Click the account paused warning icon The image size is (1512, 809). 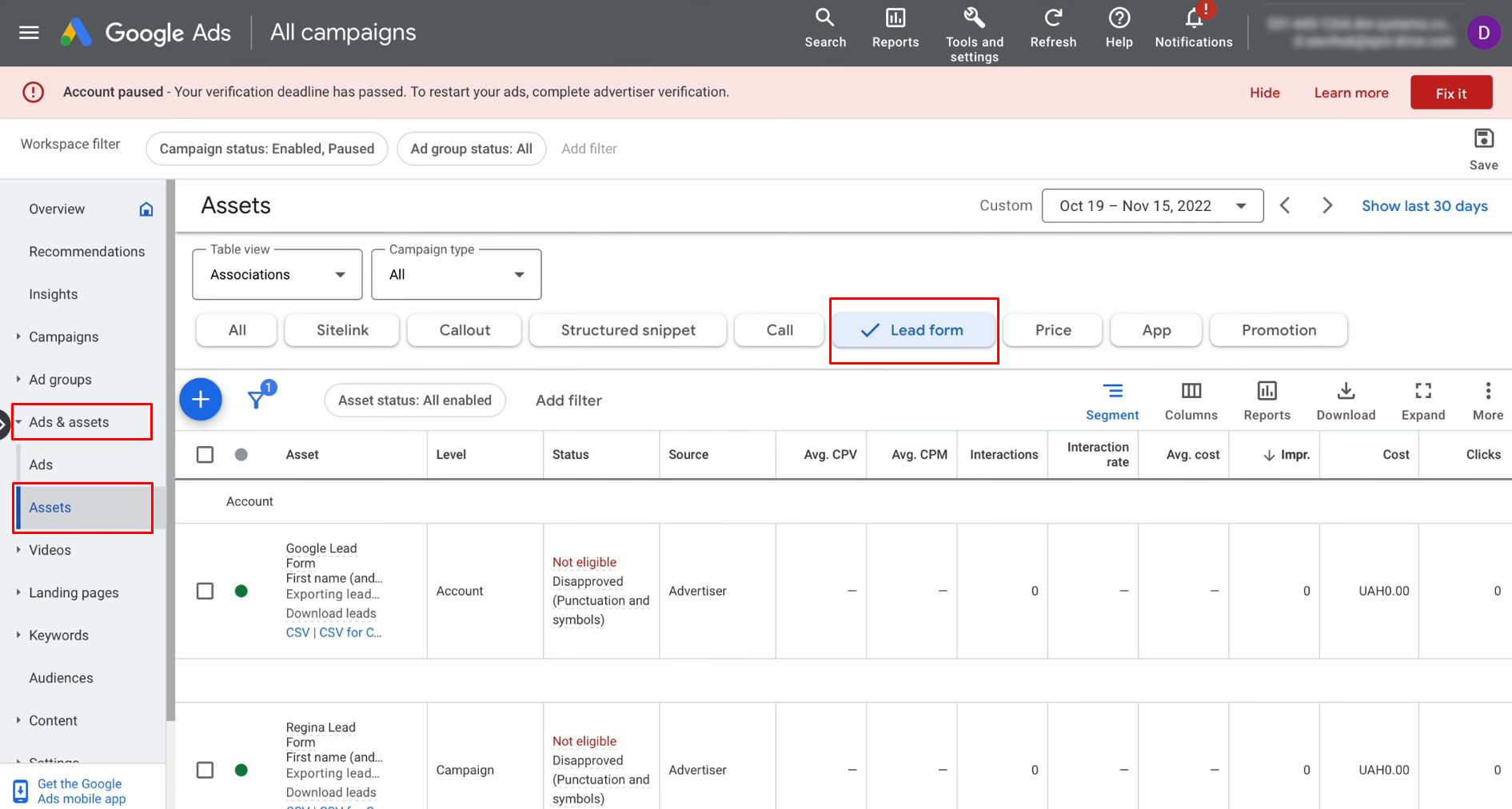click(x=34, y=92)
